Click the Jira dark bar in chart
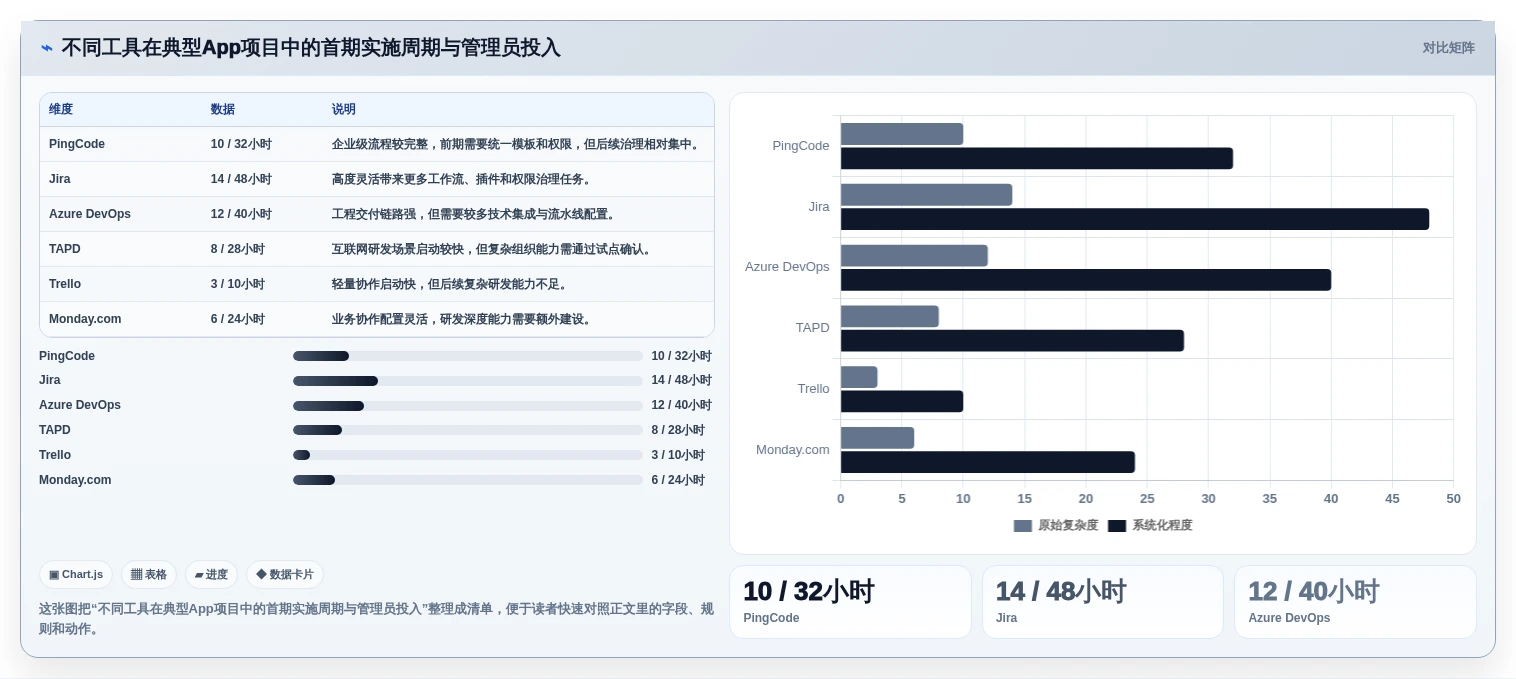Screen dimensions: 1516x679 pyautogui.click(x=1135, y=219)
